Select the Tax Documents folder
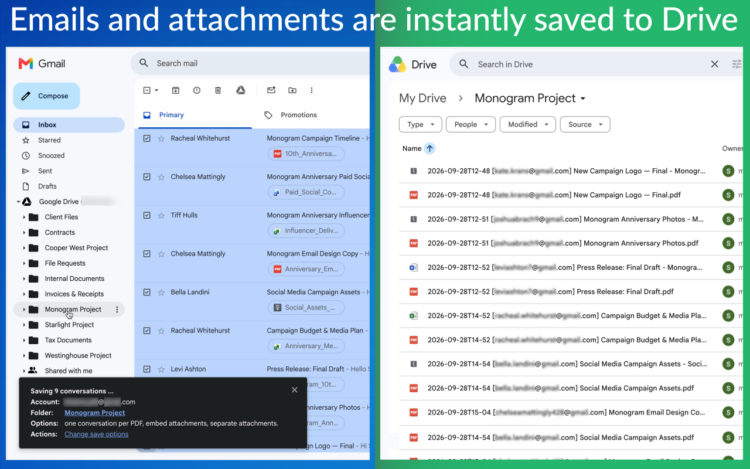750x469 pixels. point(68,340)
